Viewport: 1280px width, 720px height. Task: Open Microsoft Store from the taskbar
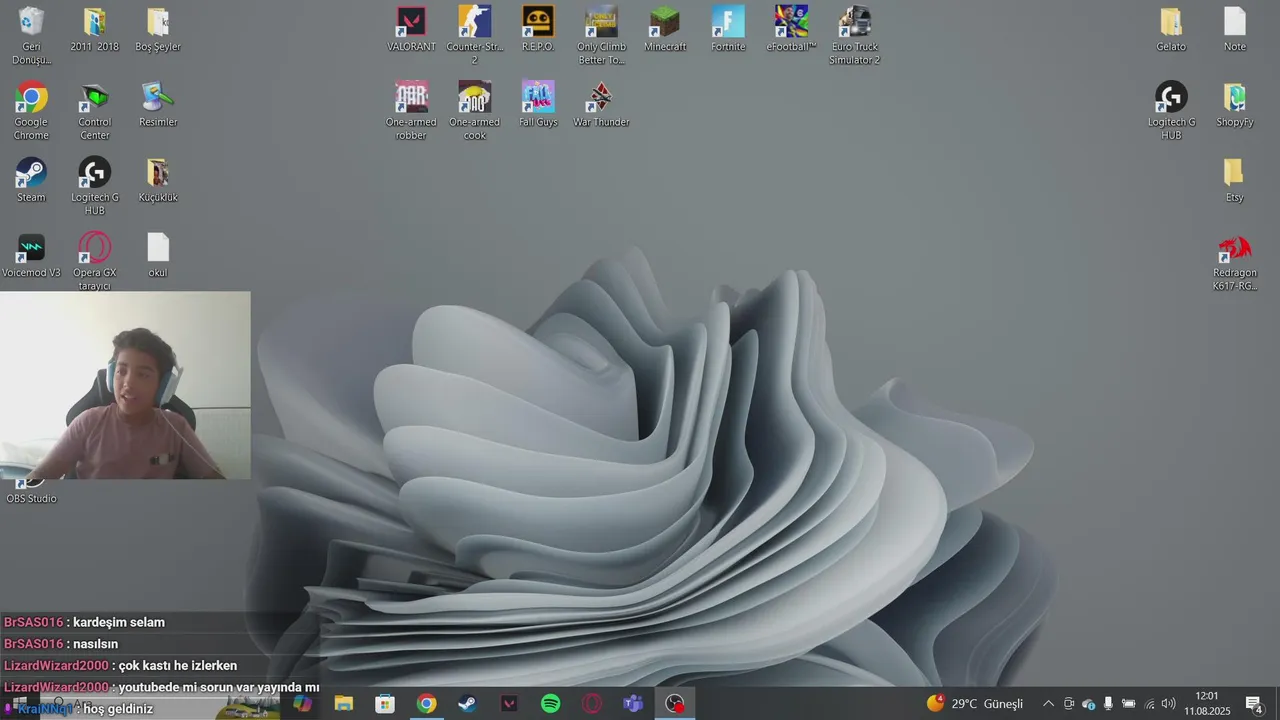pyautogui.click(x=385, y=704)
